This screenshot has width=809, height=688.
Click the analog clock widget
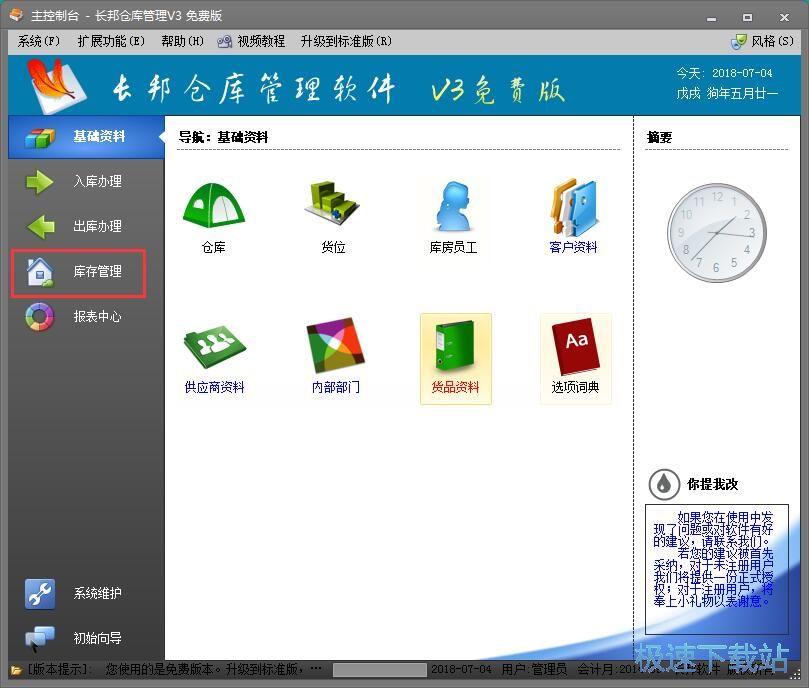pos(717,233)
